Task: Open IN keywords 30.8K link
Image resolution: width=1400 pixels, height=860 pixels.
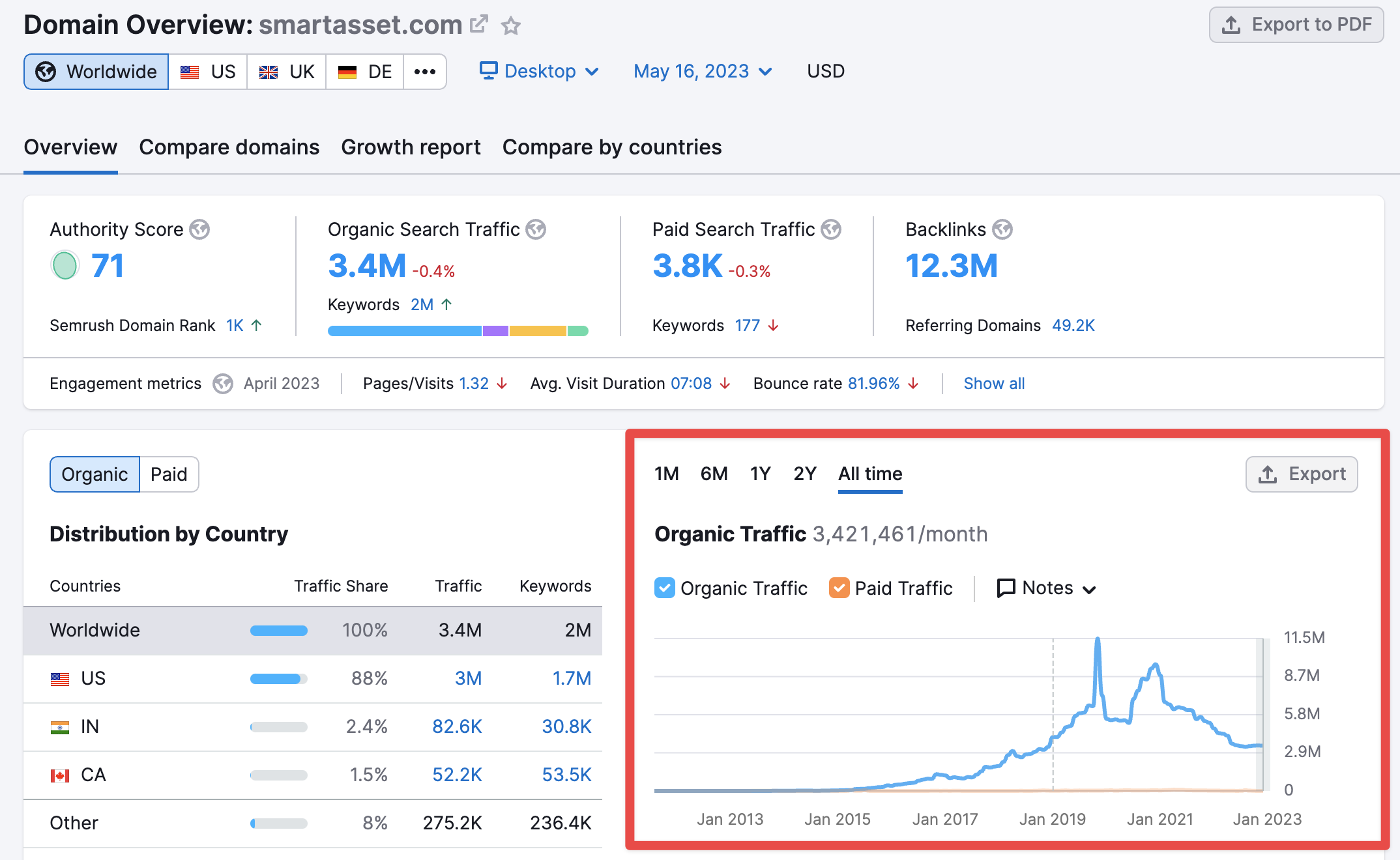Action: coord(566,726)
